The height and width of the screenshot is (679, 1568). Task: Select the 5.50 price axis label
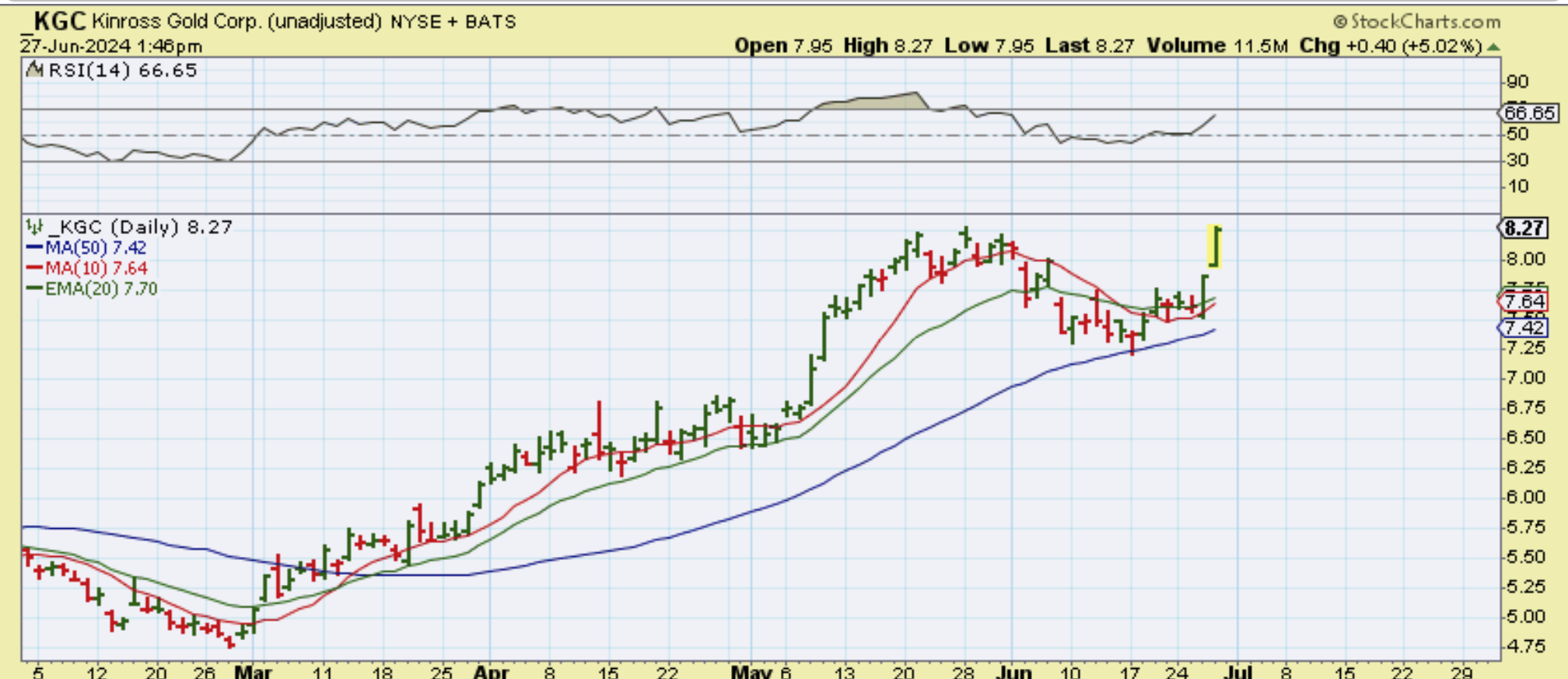pos(1524,557)
